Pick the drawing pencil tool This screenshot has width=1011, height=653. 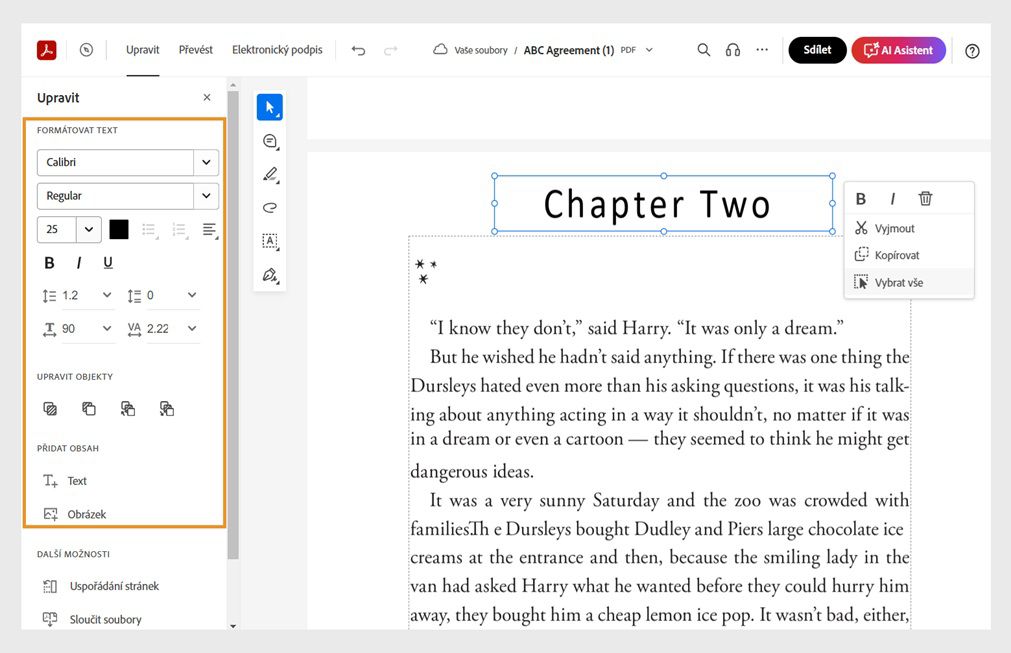(x=269, y=174)
